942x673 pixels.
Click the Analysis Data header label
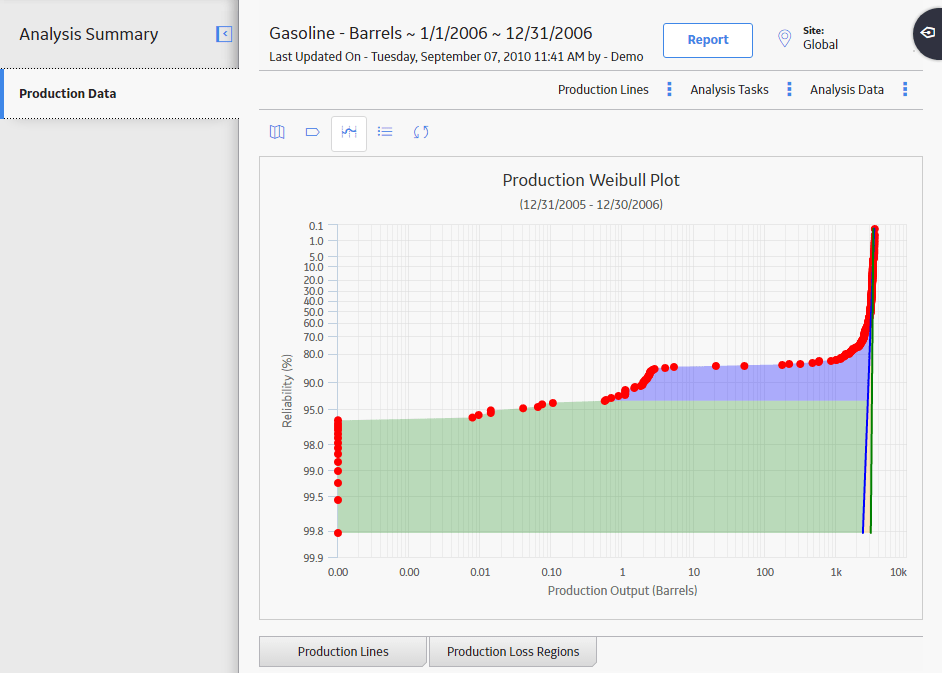pyautogui.click(x=846, y=90)
